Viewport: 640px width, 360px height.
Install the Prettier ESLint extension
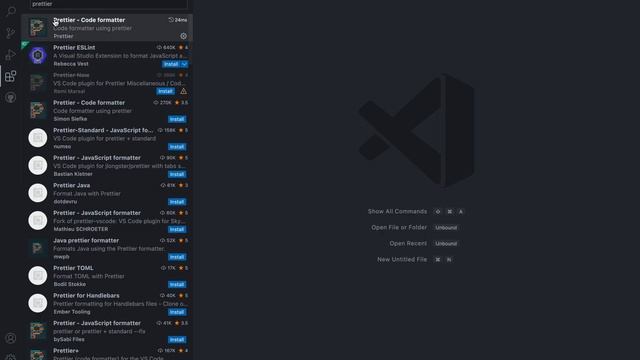pyautogui.click(x=171, y=64)
